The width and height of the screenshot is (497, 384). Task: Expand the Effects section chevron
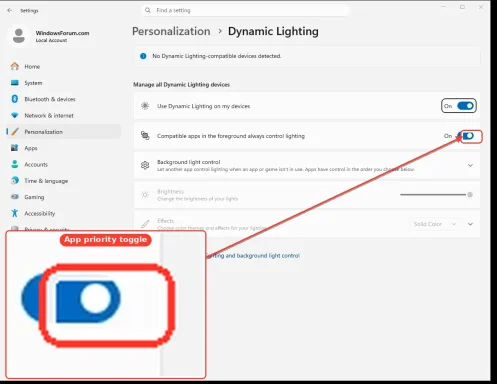pyautogui.click(x=470, y=224)
